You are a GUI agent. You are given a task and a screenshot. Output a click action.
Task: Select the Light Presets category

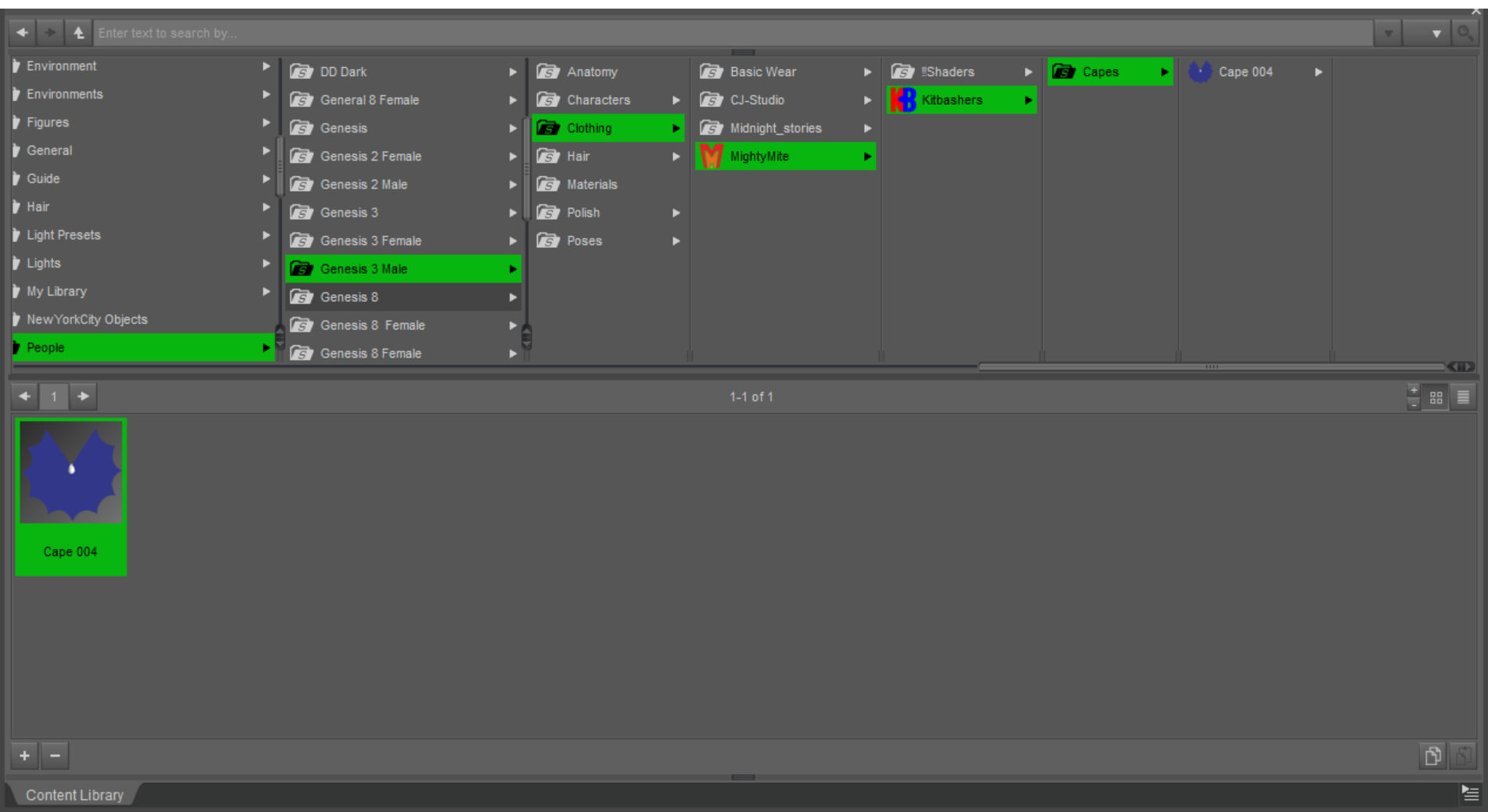[63, 235]
